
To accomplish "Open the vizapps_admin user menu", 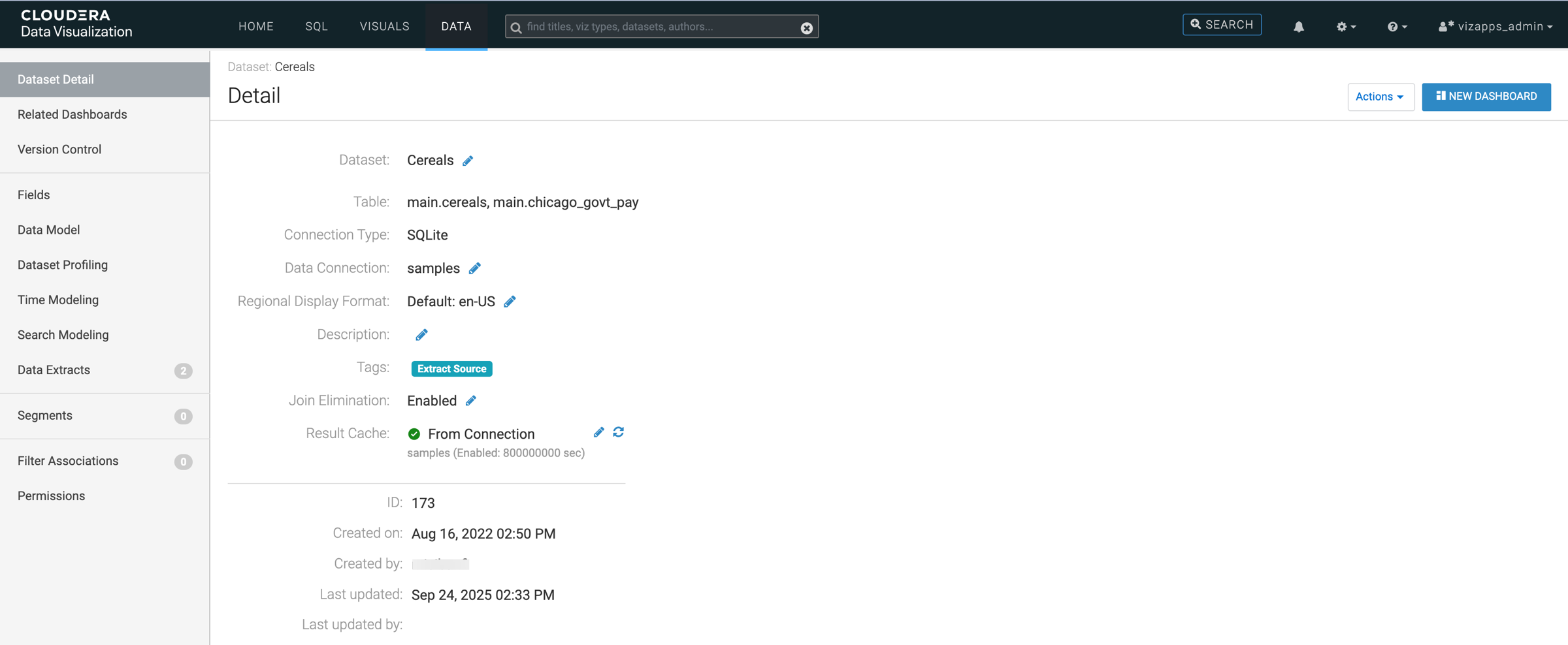I will [x=1495, y=27].
